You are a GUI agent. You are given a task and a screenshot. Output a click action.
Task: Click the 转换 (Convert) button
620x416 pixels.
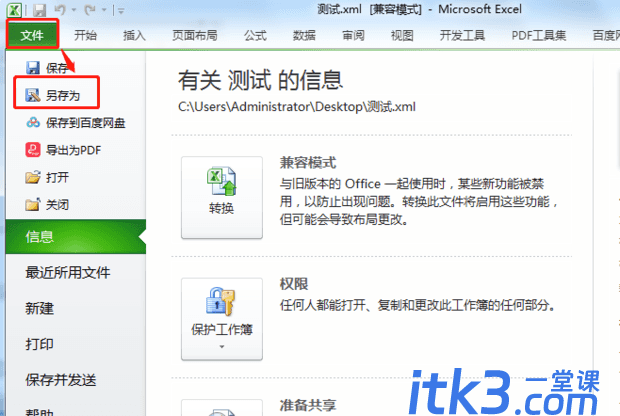[222, 197]
